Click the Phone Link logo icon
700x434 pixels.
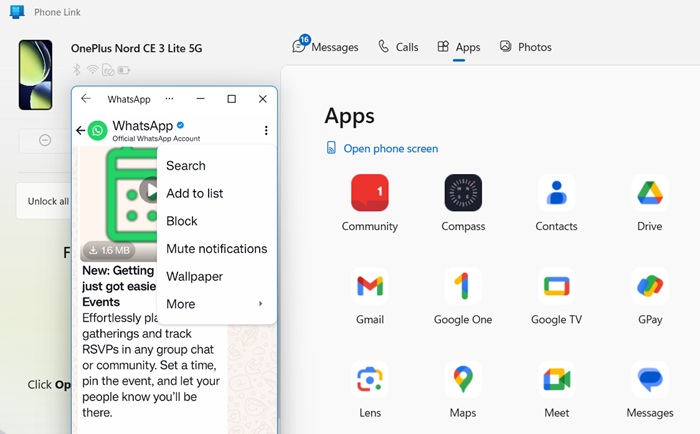tap(17, 12)
